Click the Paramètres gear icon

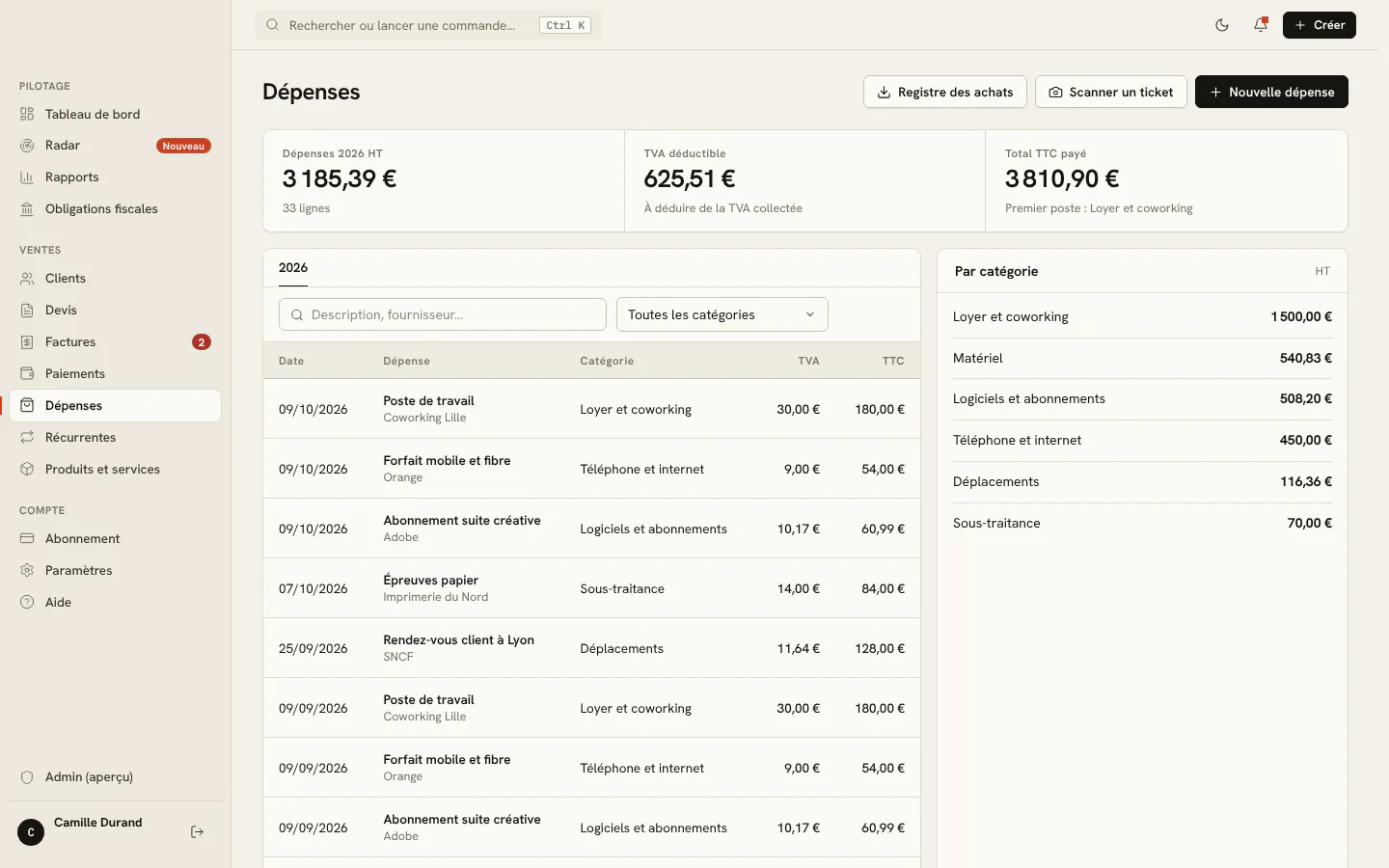[27, 571]
